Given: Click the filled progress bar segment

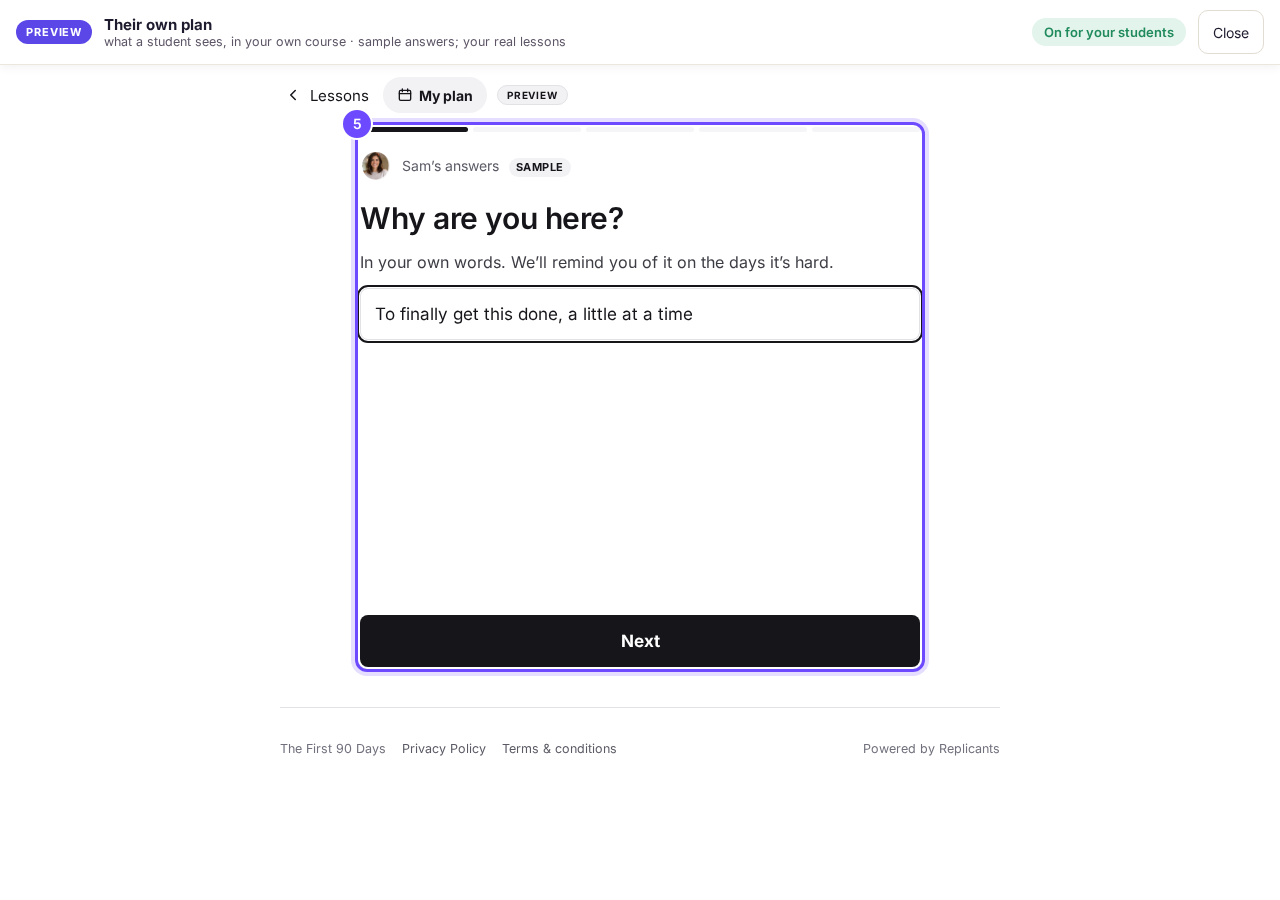Looking at the screenshot, I should point(414,129).
